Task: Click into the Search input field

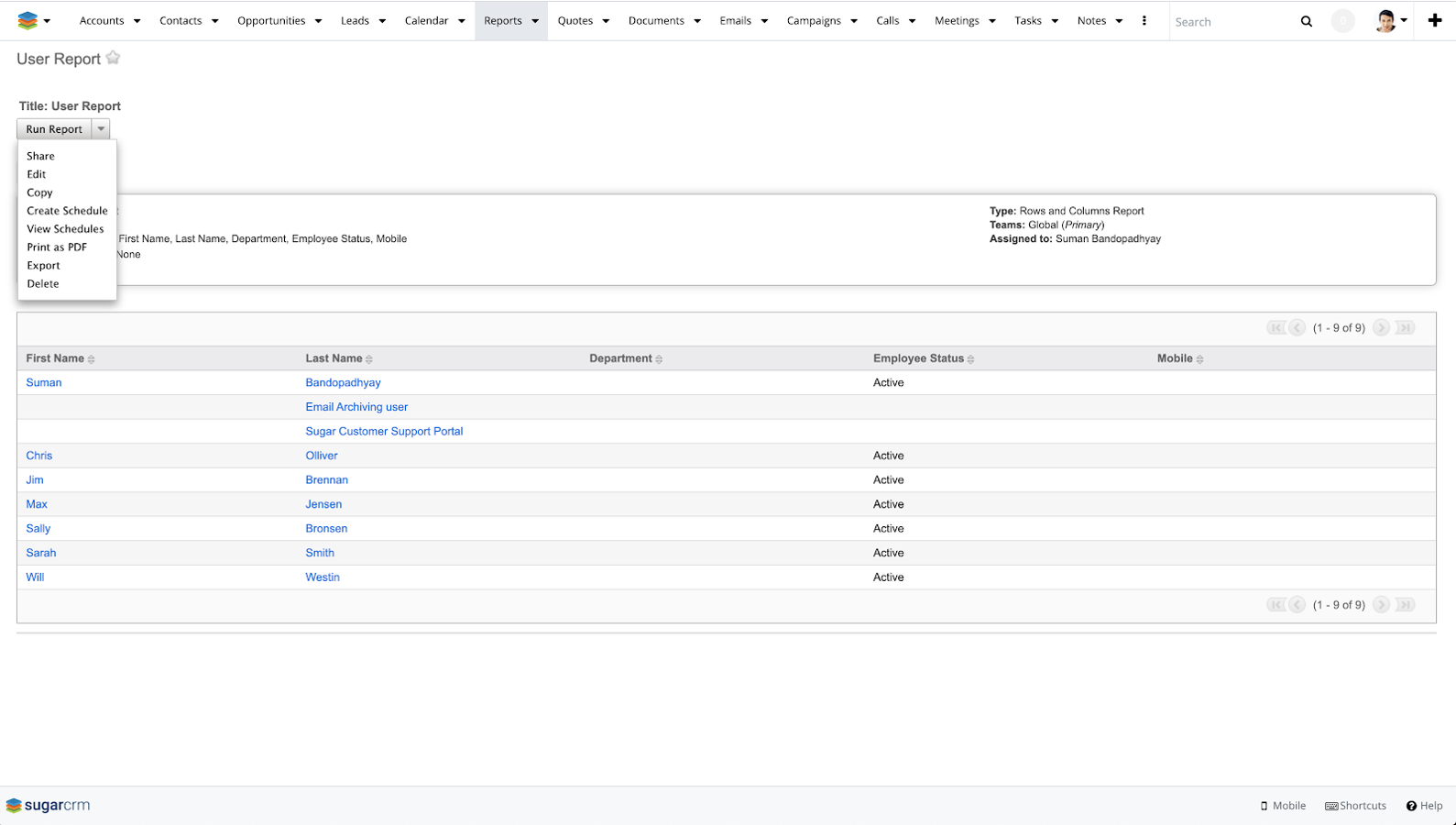Action: [1231, 21]
